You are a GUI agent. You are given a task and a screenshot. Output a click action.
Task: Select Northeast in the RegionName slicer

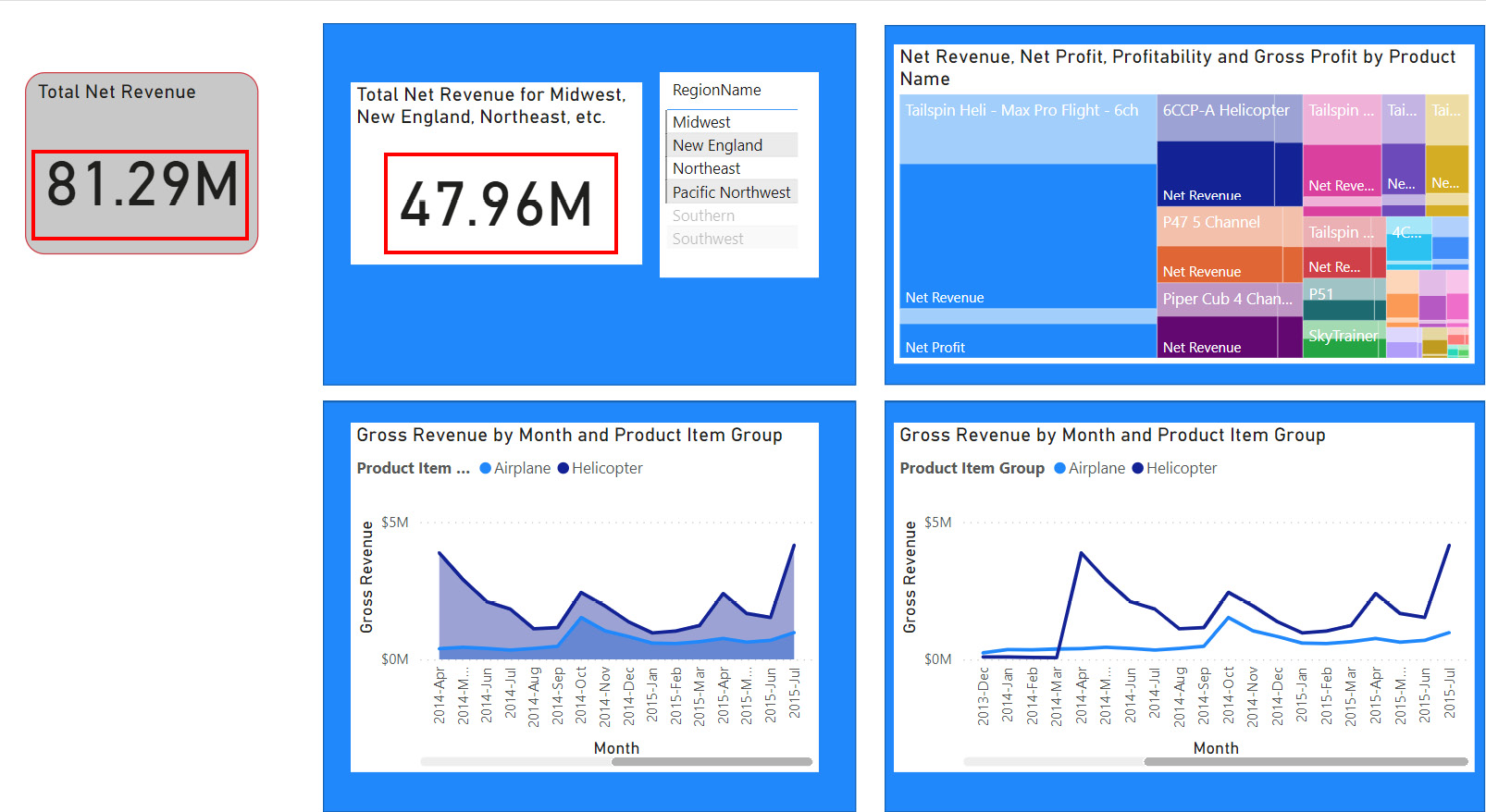coord(706,168)
